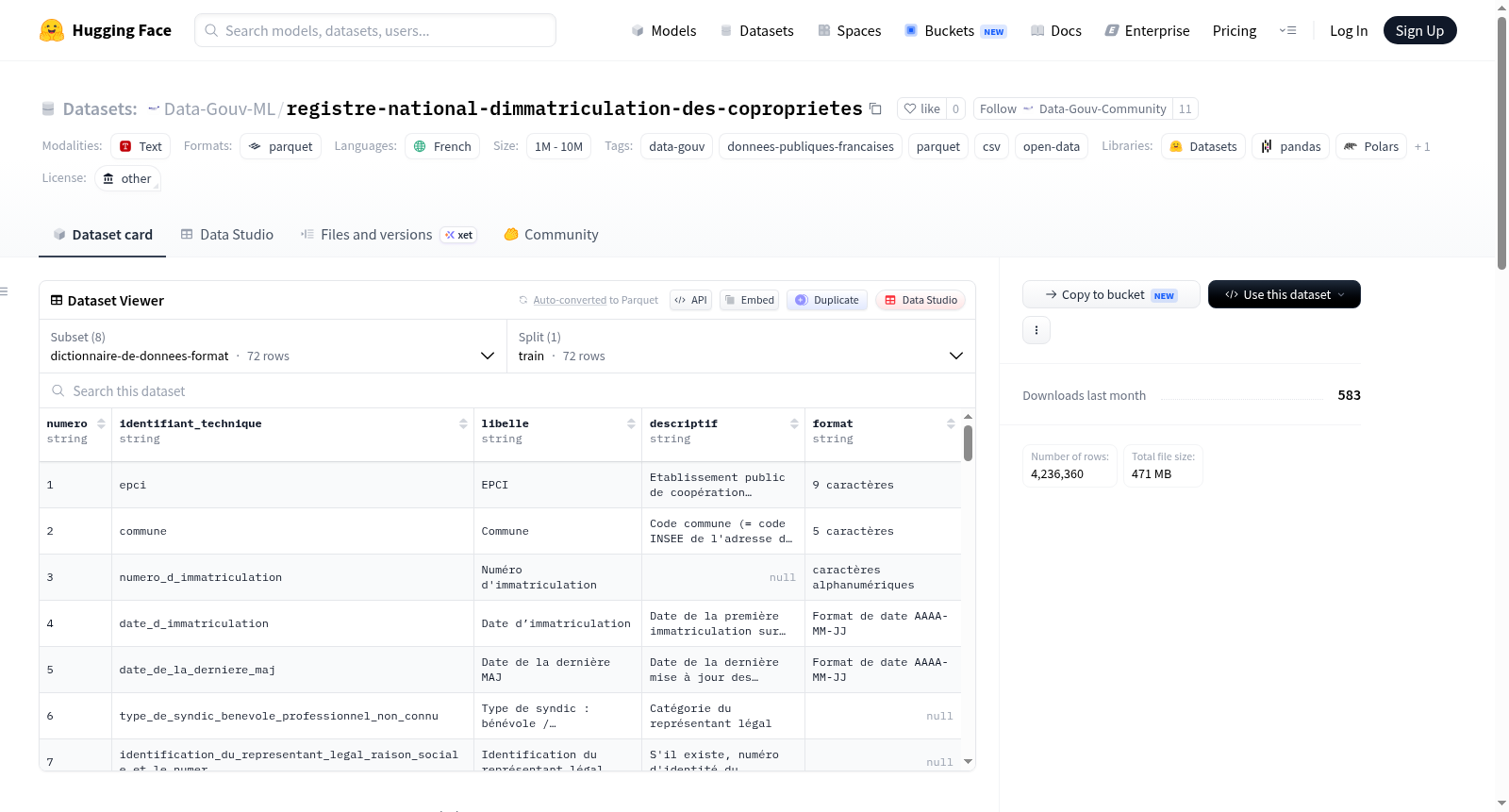This screenshot has width=1509, height=812.
Task: Click the Duplicate button
Action: coord(827,300)
